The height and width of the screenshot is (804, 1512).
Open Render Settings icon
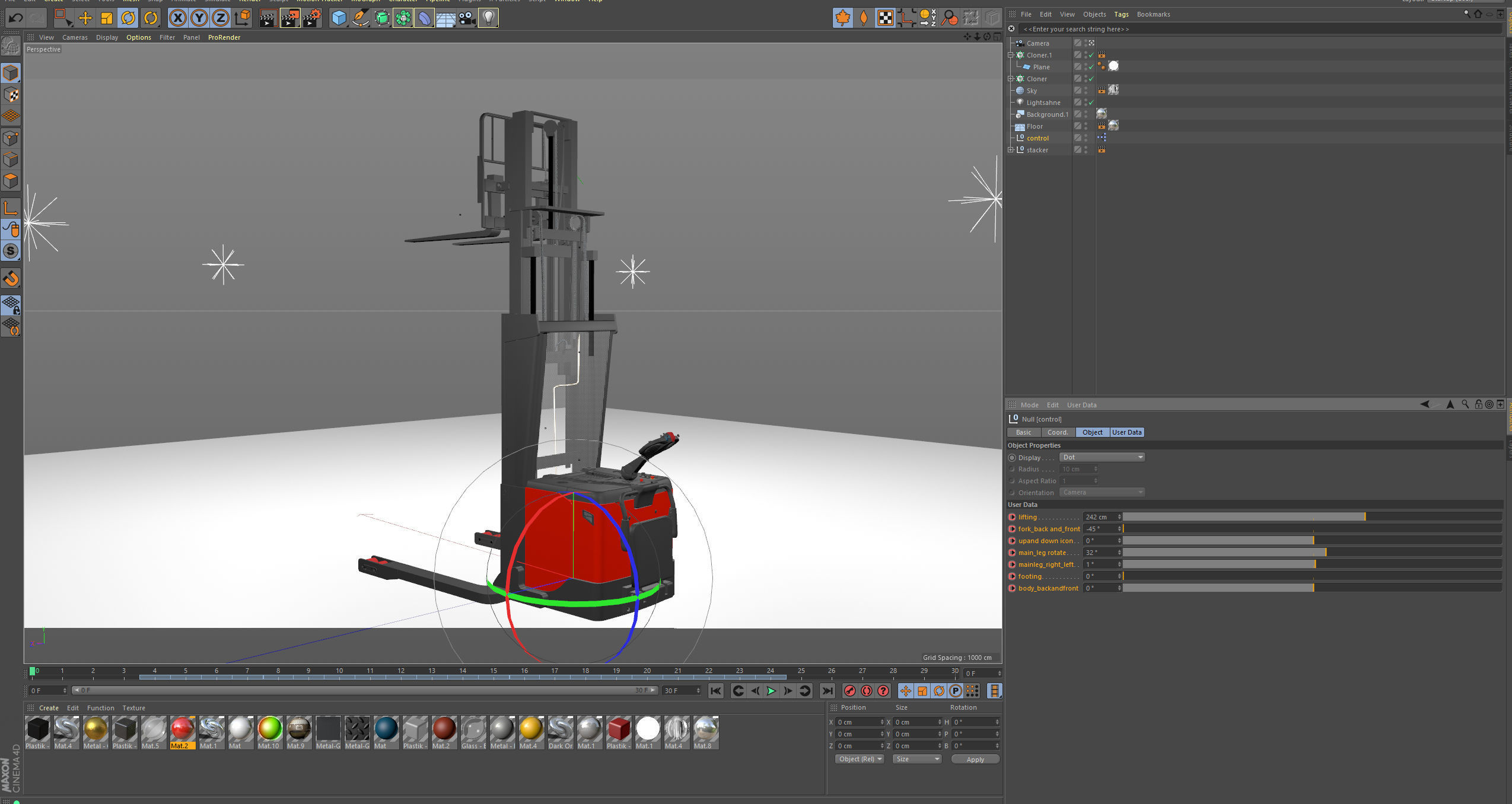click(312, 18)
